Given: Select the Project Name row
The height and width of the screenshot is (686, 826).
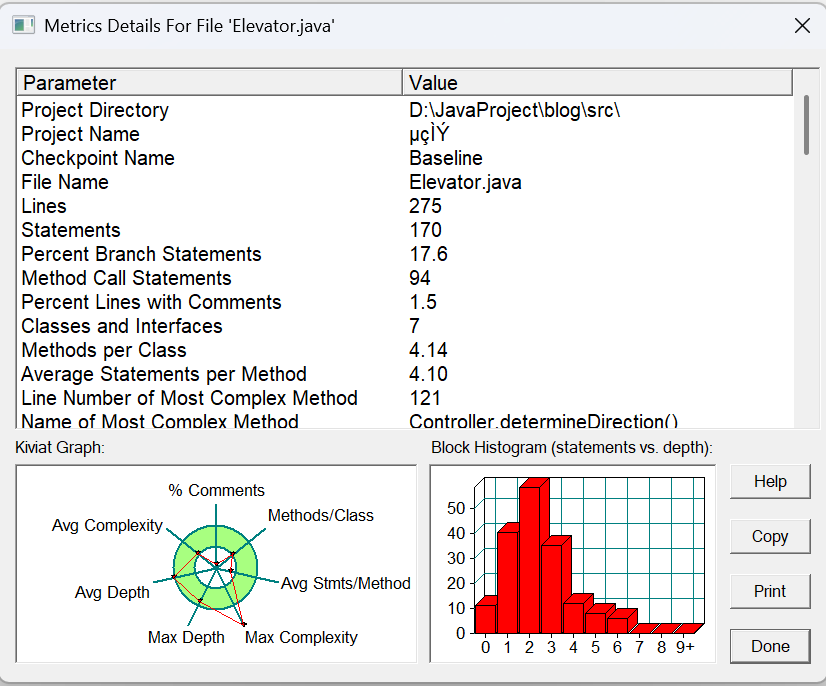Looking at the screenshot, I should coord(405,134).
